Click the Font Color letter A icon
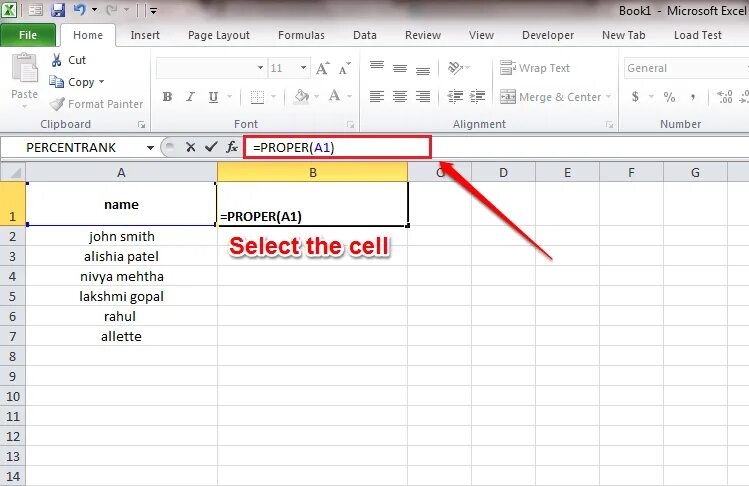749x486 pixels. tap(334, 96)
